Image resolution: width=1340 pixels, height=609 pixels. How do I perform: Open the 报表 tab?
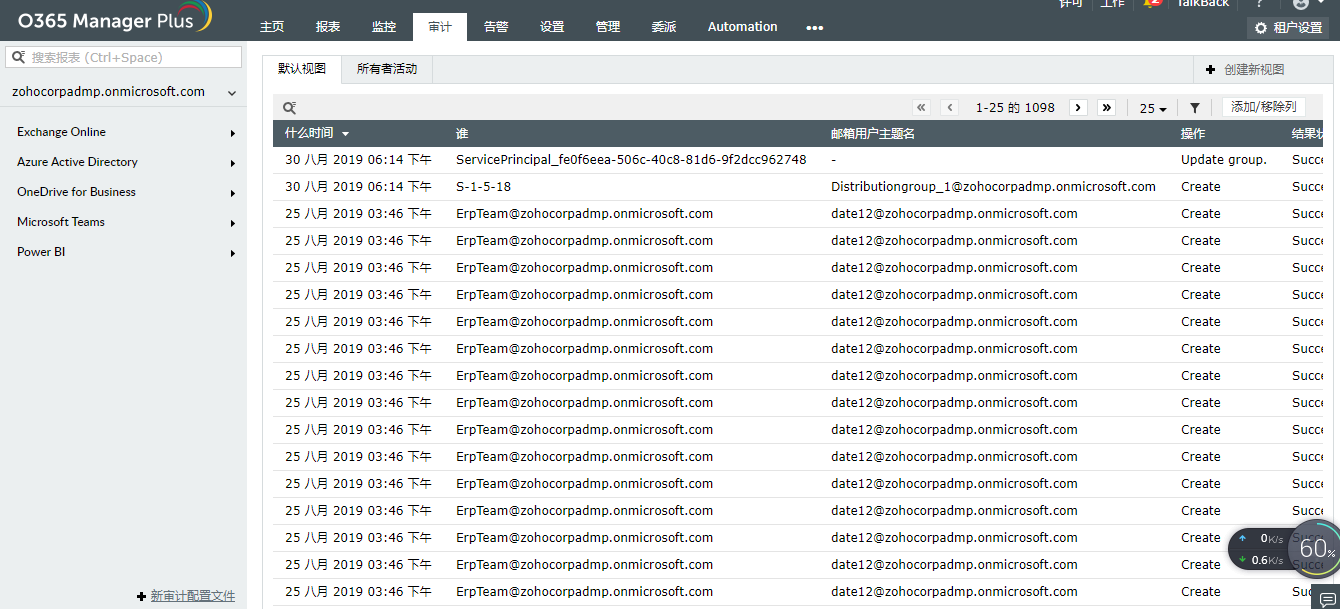tap(328, 27)
